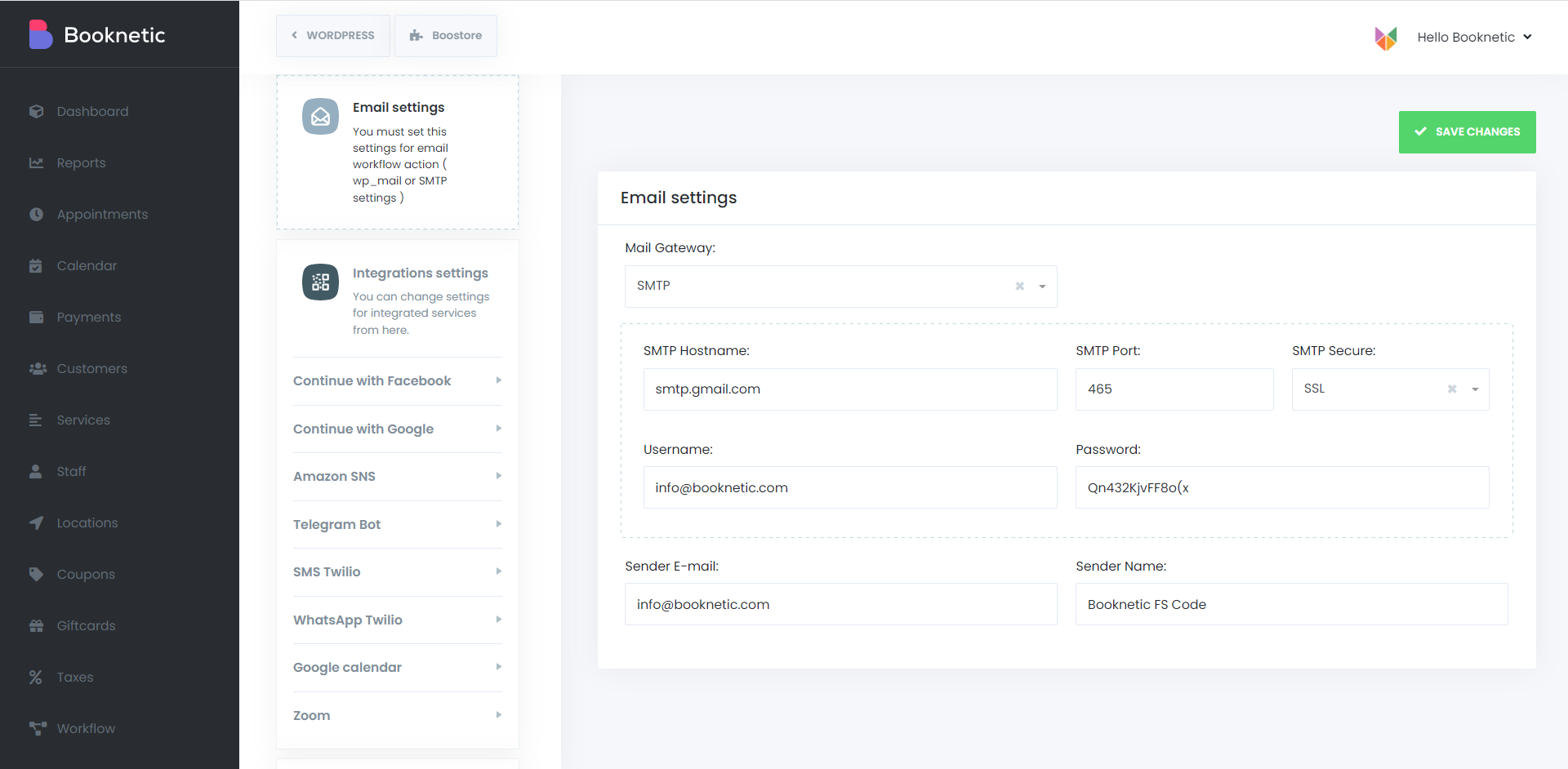Expand WhatsApp Twilio settings
Screen dimensions: 1568x769
coord(398,620)
